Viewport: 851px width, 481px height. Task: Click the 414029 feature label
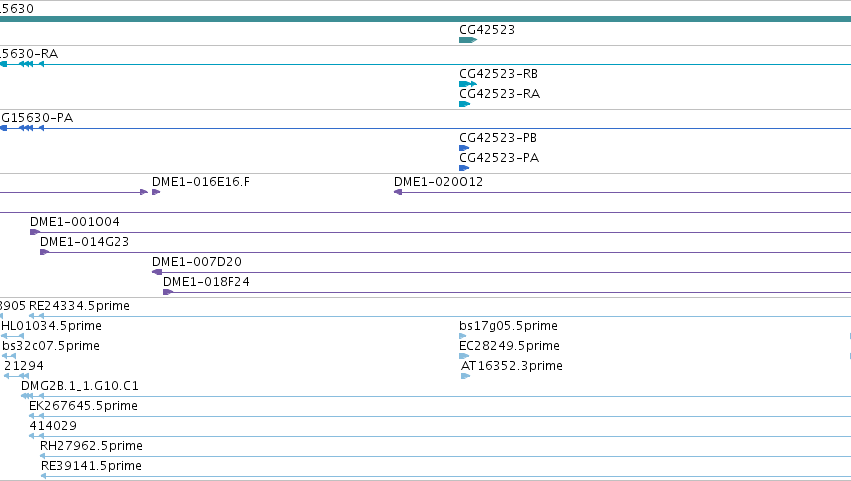click(x=53, y=426)
